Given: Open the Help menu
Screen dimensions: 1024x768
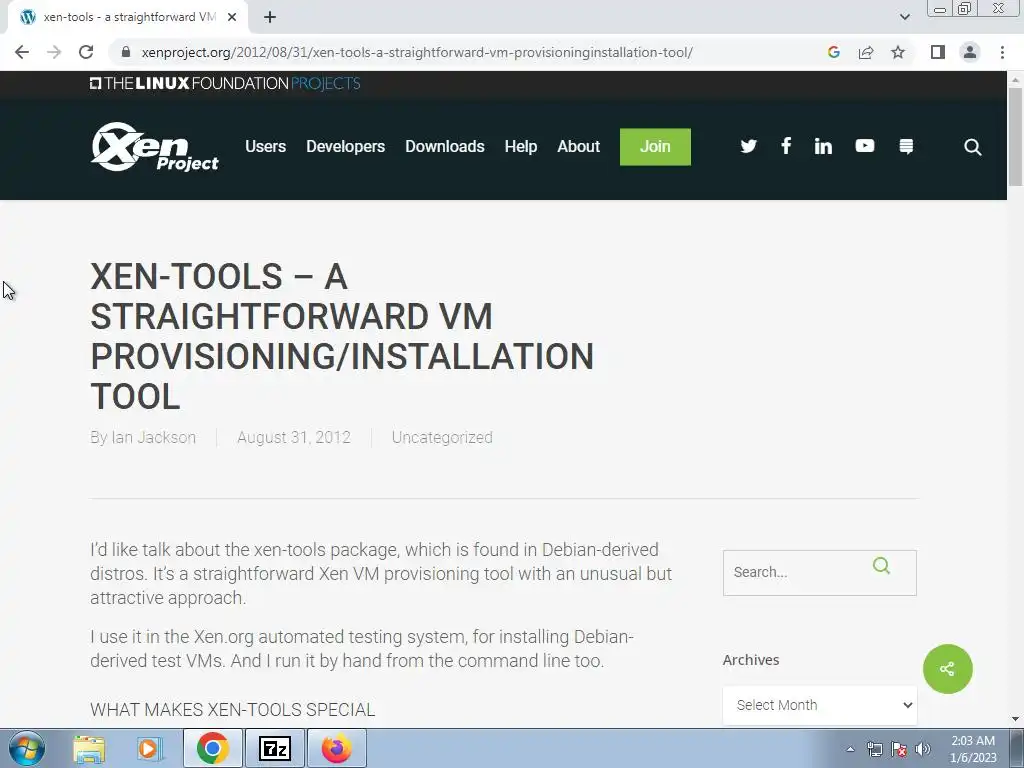Looking at the screenshot, I should (x=520, y=146).
